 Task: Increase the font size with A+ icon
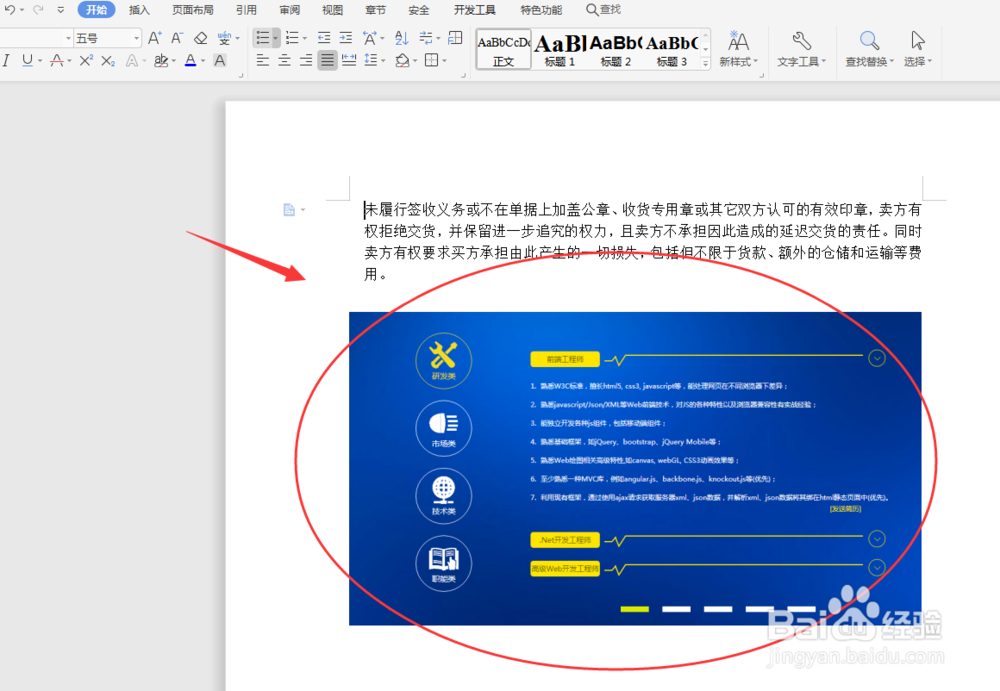pos(154,38)
